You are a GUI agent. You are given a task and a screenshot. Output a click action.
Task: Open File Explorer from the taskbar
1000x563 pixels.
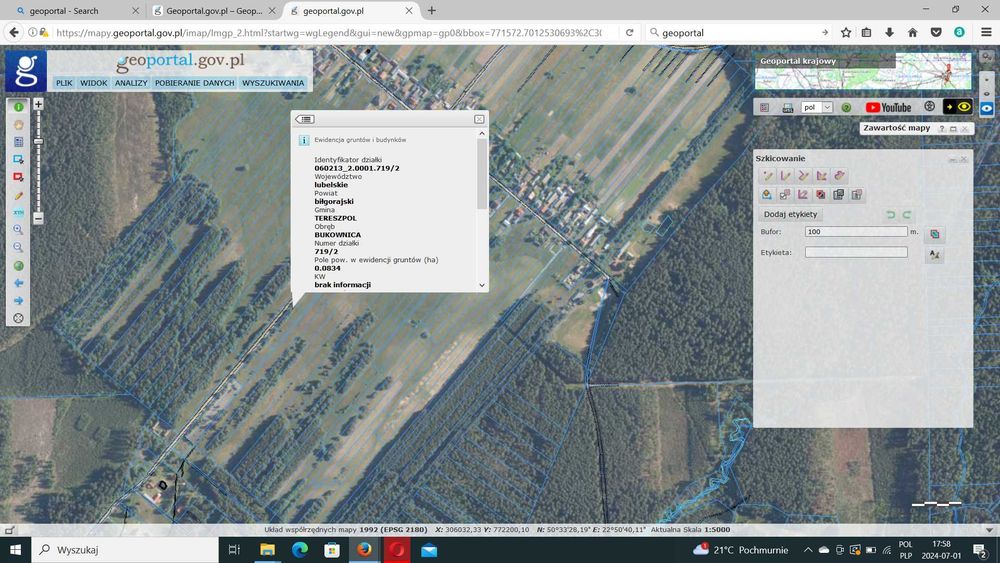click(x=267, y=550)
